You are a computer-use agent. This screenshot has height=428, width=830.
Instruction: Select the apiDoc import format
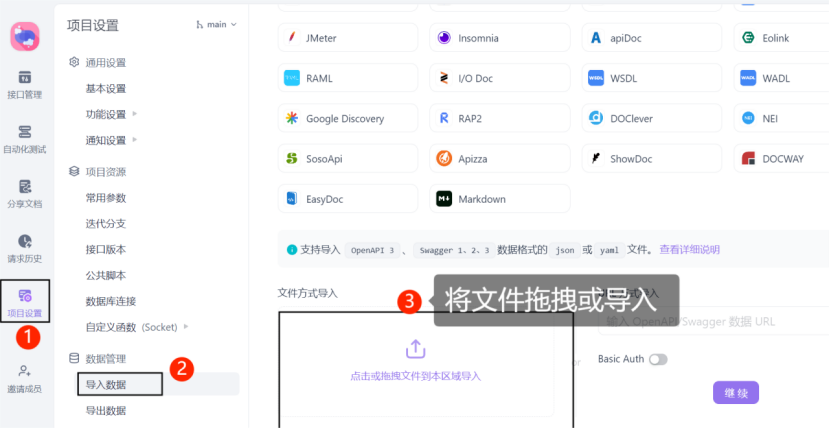pyautogui.click(x=652, y=38)
